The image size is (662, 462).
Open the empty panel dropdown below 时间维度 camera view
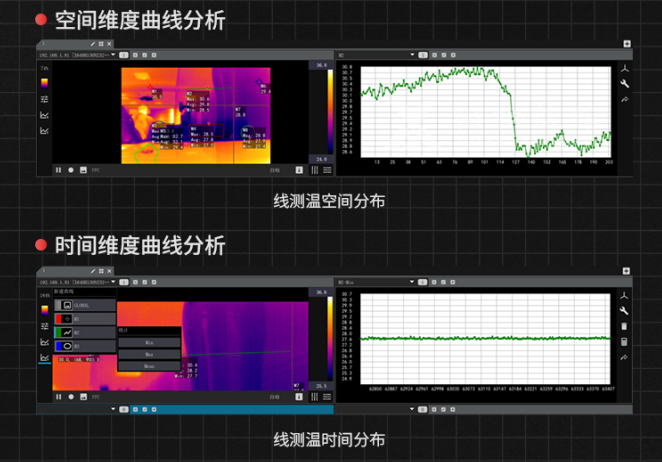click(x=113, y=409)
